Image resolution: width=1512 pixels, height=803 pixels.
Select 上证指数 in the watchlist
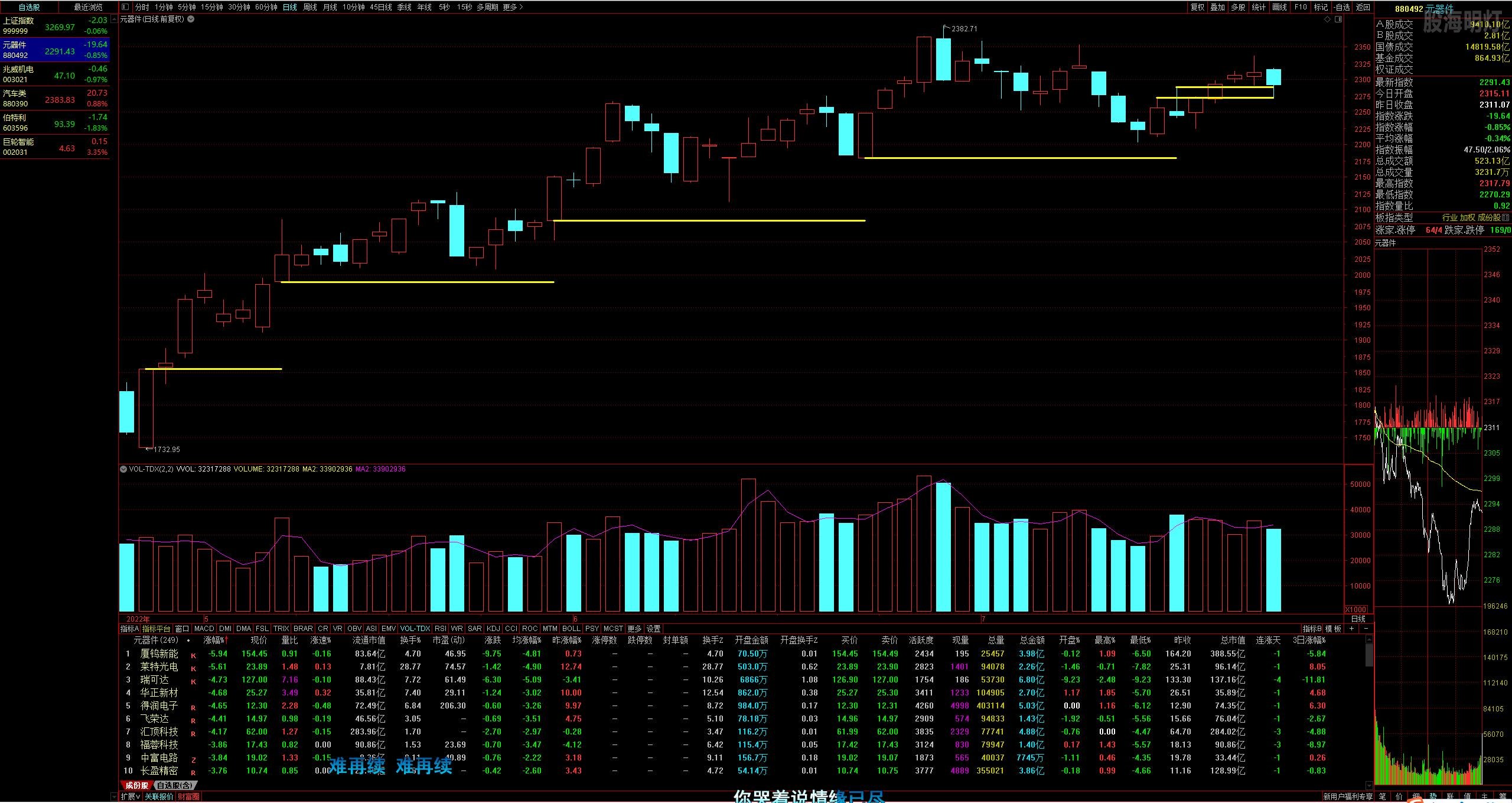tap(55, 25)
